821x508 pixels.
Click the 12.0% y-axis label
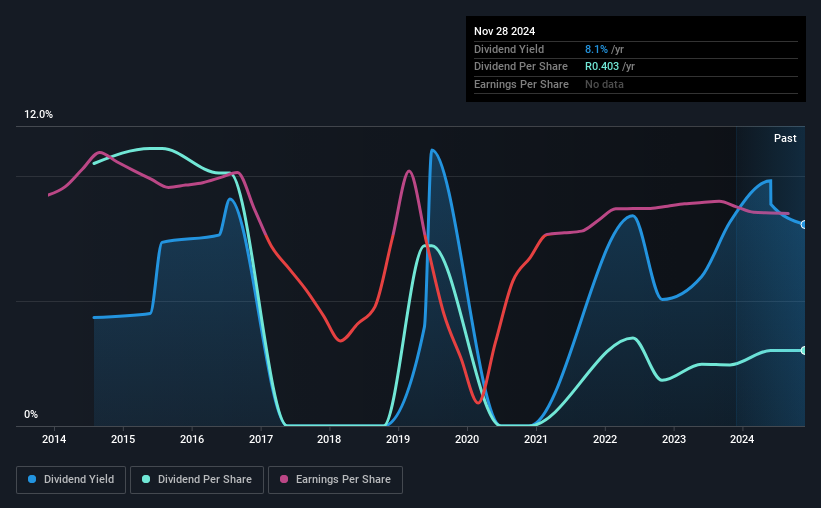tap(38, 114)
